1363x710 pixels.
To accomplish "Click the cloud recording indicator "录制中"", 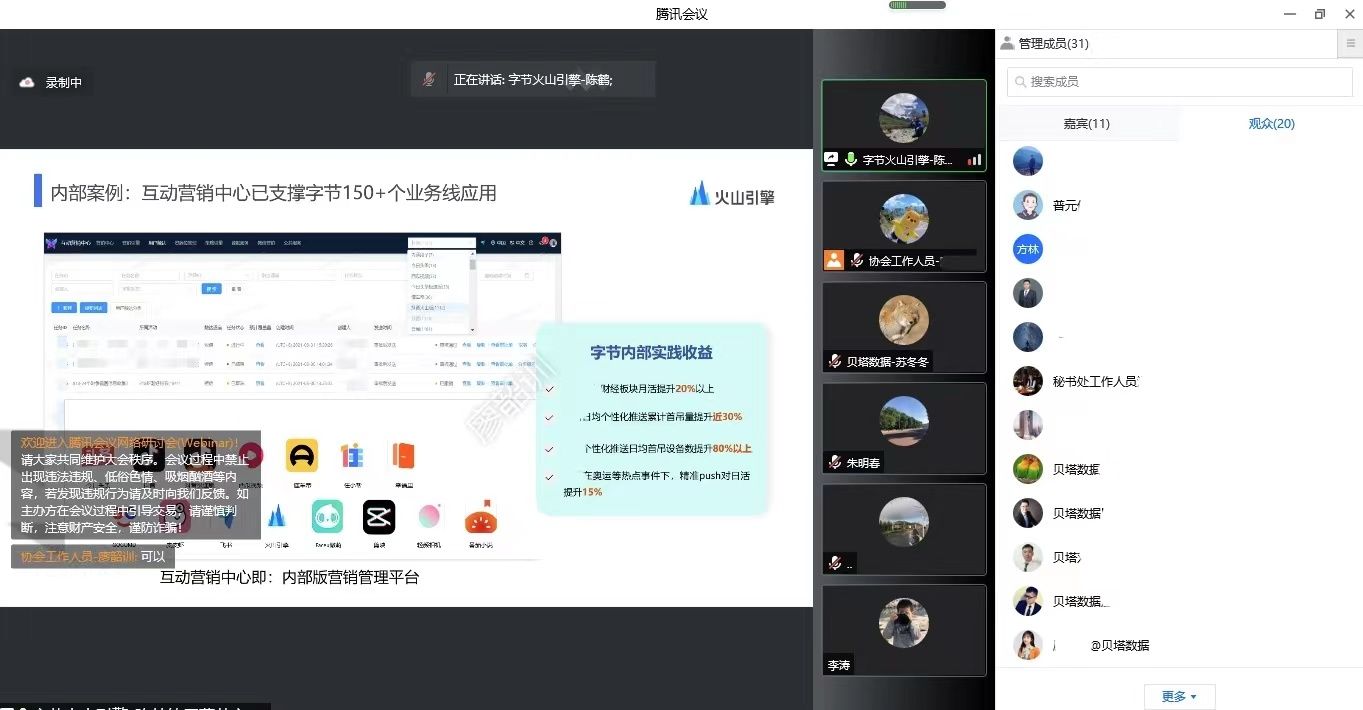I will [51, 83].
